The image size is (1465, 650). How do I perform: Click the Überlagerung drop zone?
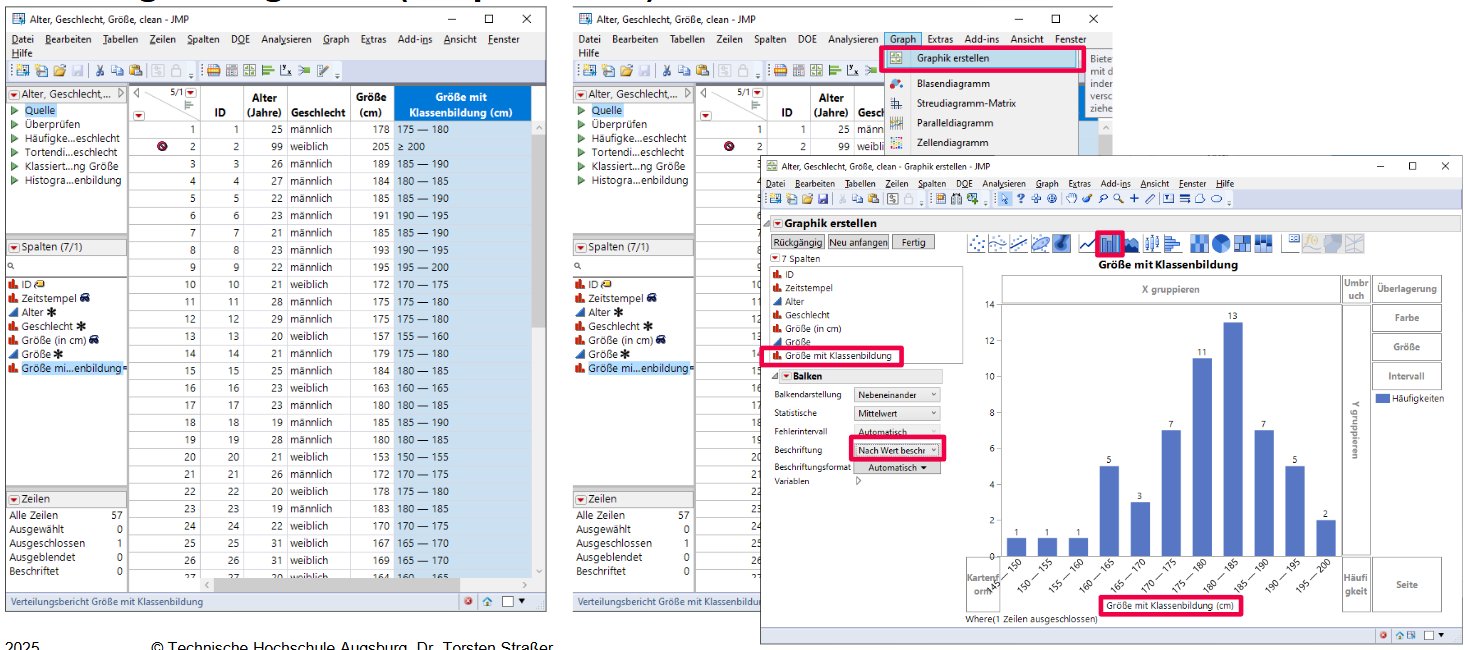pyautogui.click(x=1406, y=289)
